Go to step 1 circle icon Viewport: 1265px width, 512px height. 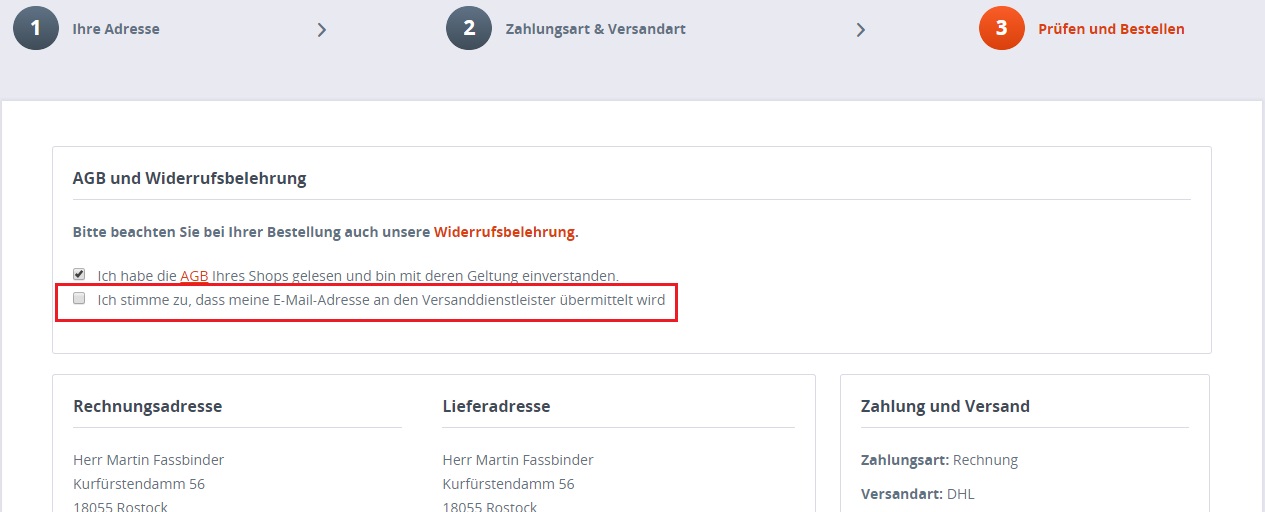point(36,28)
